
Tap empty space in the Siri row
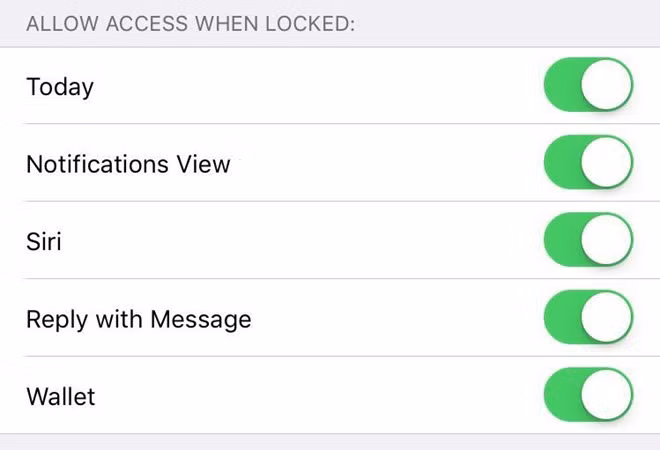[x=300, y=241]
